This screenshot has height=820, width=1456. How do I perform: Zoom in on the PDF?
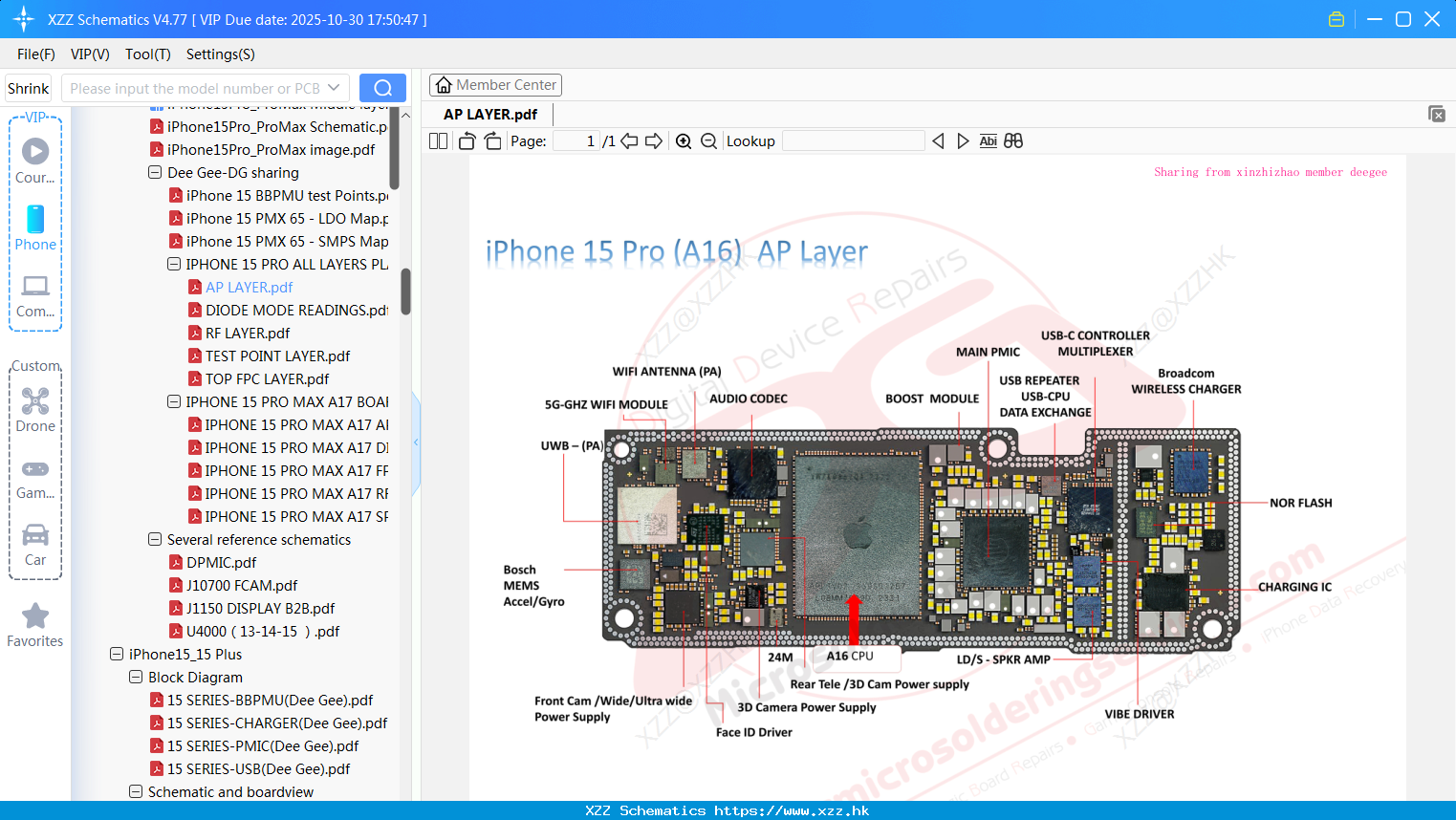[684, 141]
